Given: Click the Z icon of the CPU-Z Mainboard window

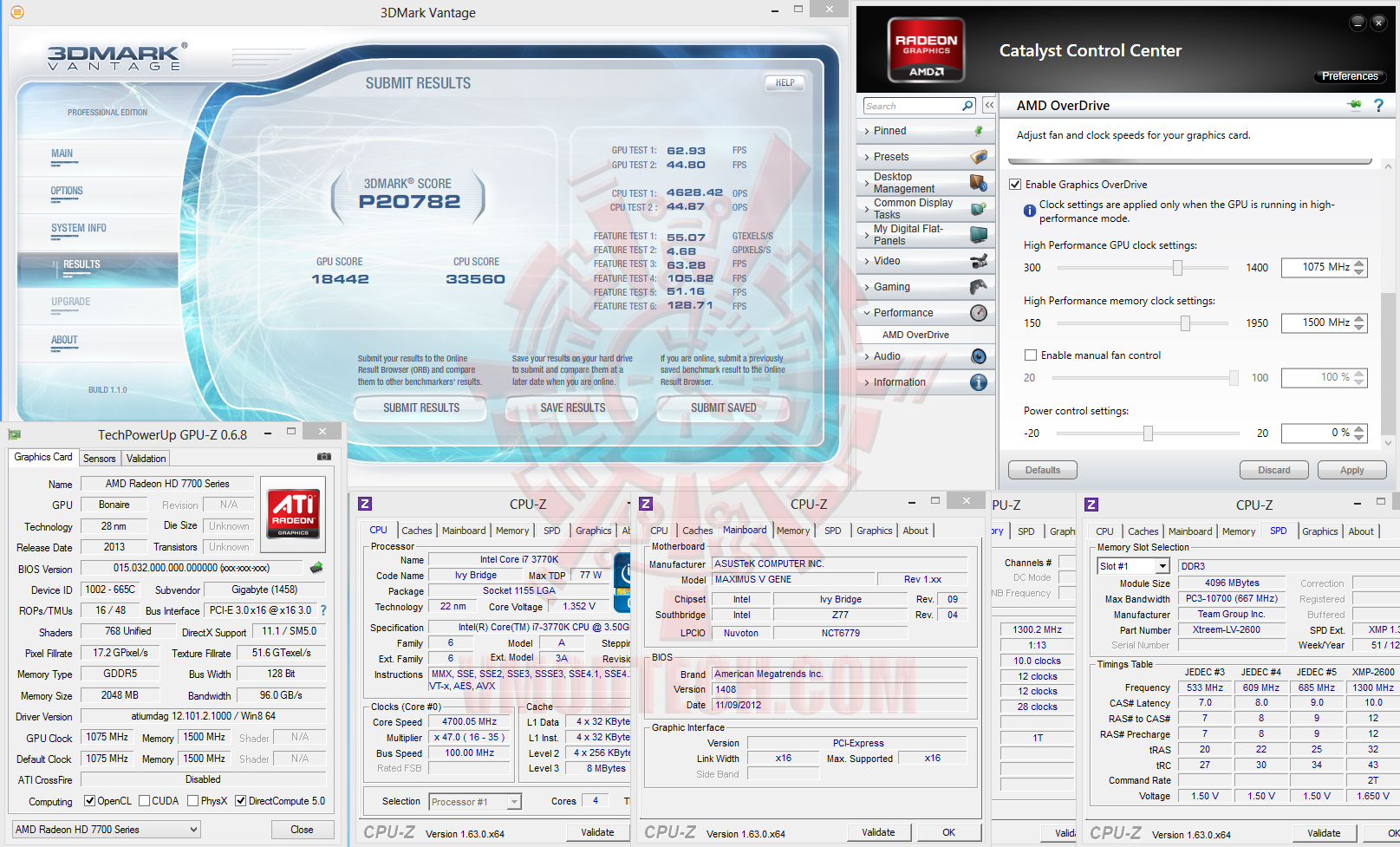Looking at the screenshot, I should pyautogui.click(x=646, y=504).
